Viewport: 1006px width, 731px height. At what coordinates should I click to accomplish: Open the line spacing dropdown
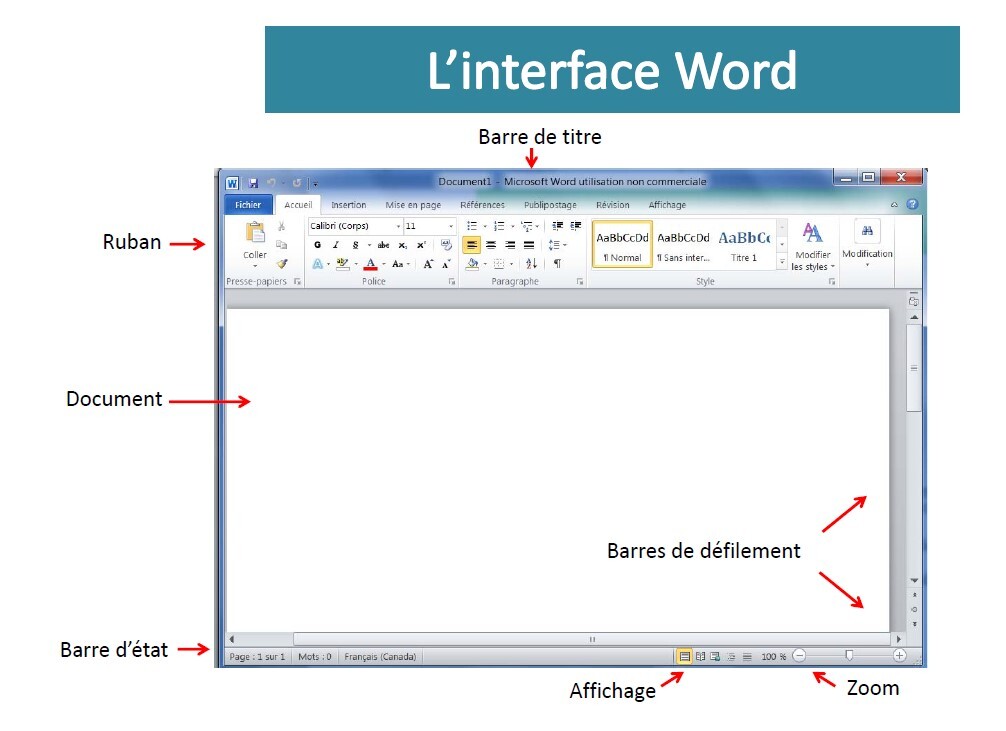pyautogui.click(x=558, y=245)
